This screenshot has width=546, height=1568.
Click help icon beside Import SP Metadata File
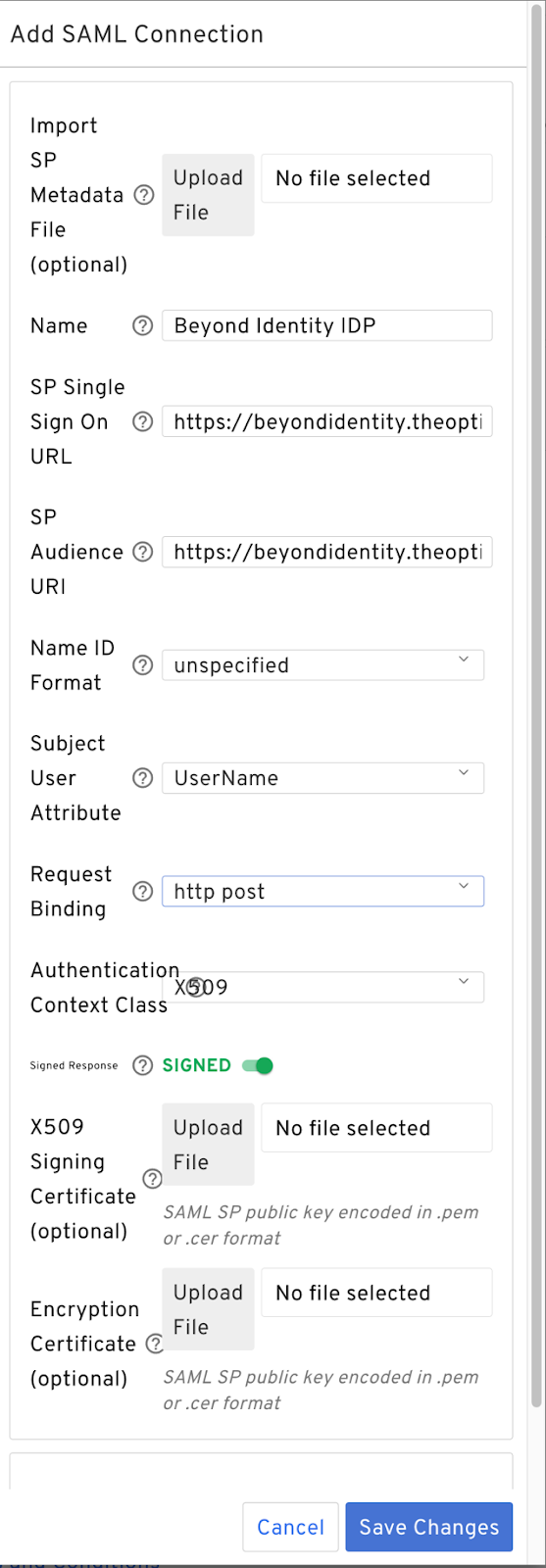pos(144,194)
